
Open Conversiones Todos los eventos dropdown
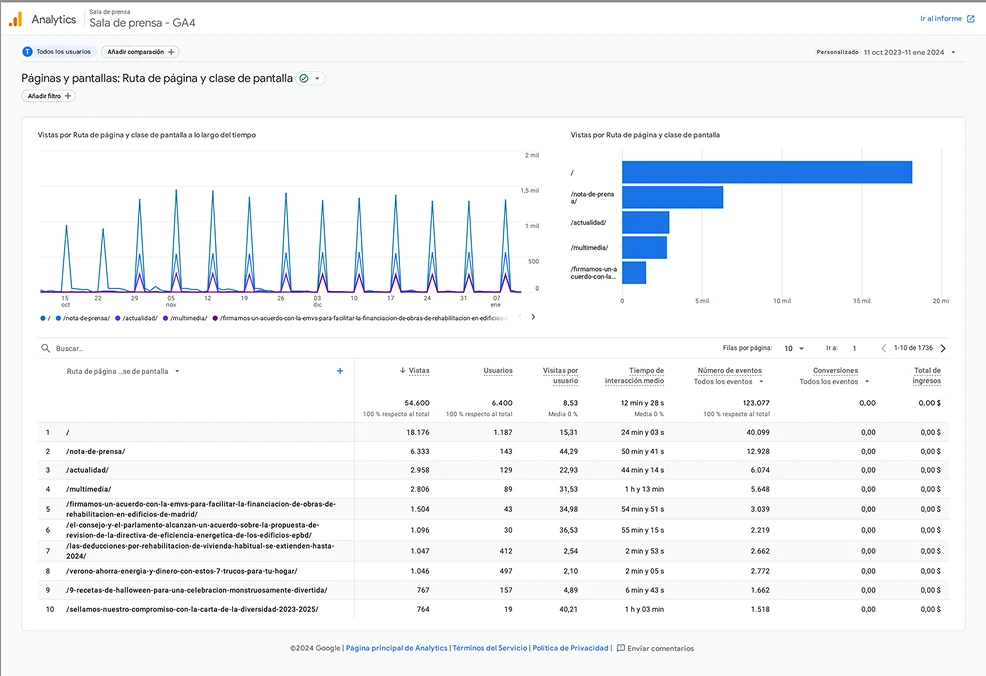(867, 382)
